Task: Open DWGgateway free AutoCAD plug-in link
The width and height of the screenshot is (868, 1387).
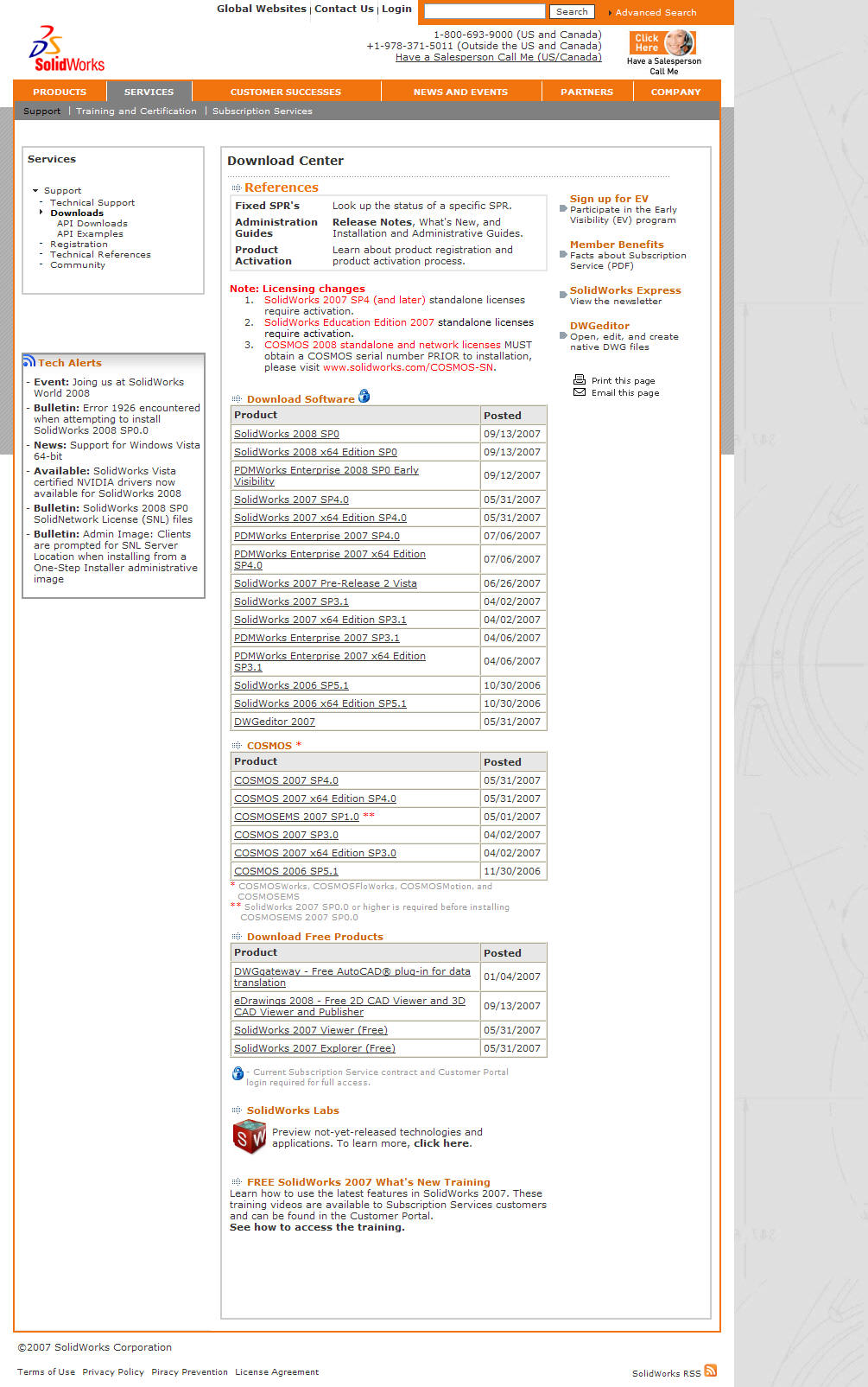Action: pos(352,977)
